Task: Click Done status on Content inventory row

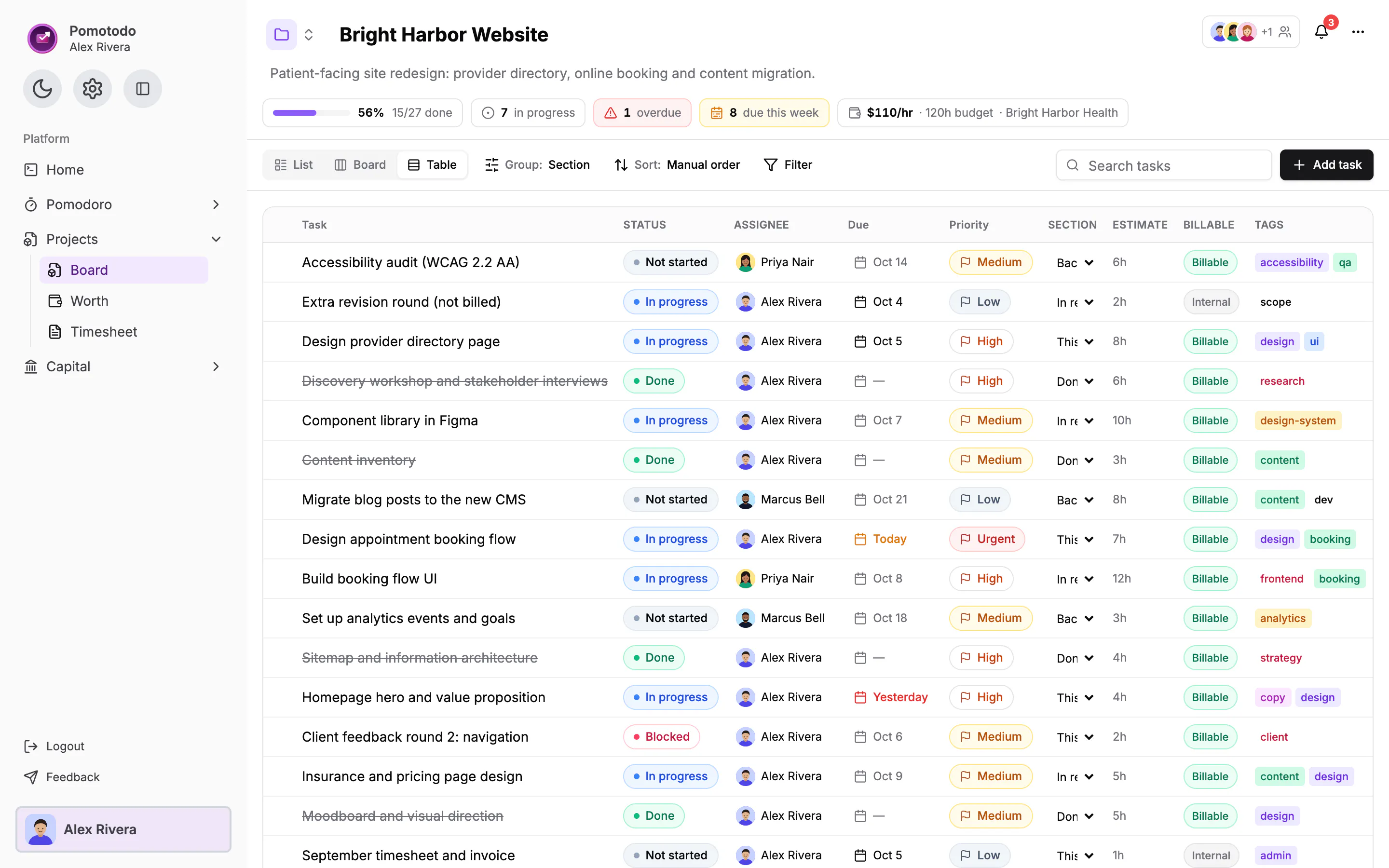Action: click(654, 460)
